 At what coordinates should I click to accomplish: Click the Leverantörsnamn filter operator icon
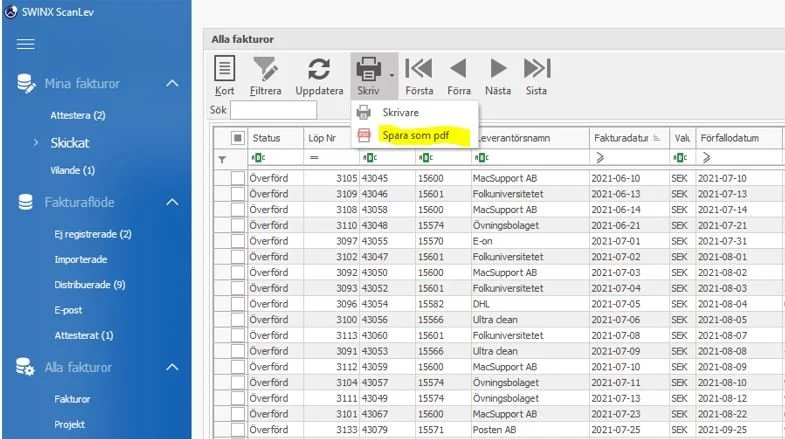481,158
